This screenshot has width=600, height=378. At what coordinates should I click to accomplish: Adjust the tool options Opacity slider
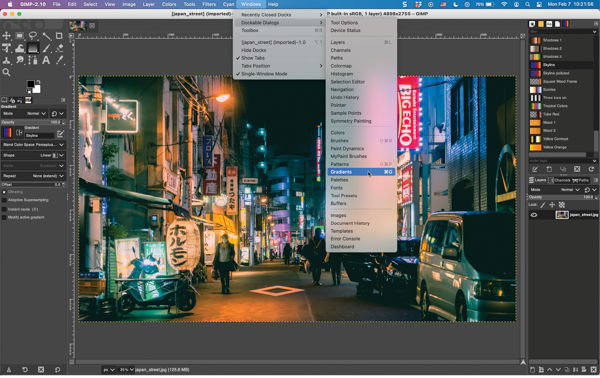[33, 122]
